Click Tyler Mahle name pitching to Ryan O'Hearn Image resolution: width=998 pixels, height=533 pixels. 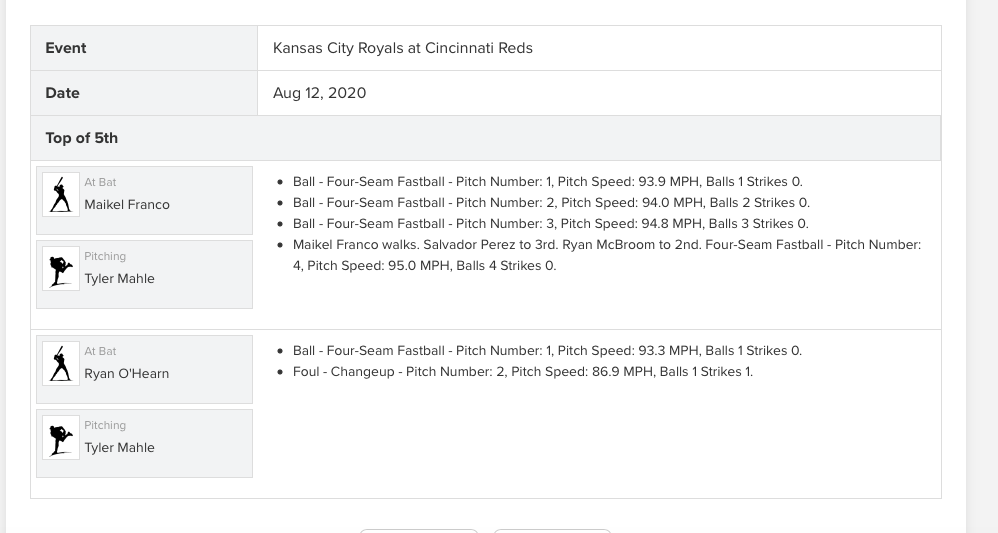tap(119, 448)
